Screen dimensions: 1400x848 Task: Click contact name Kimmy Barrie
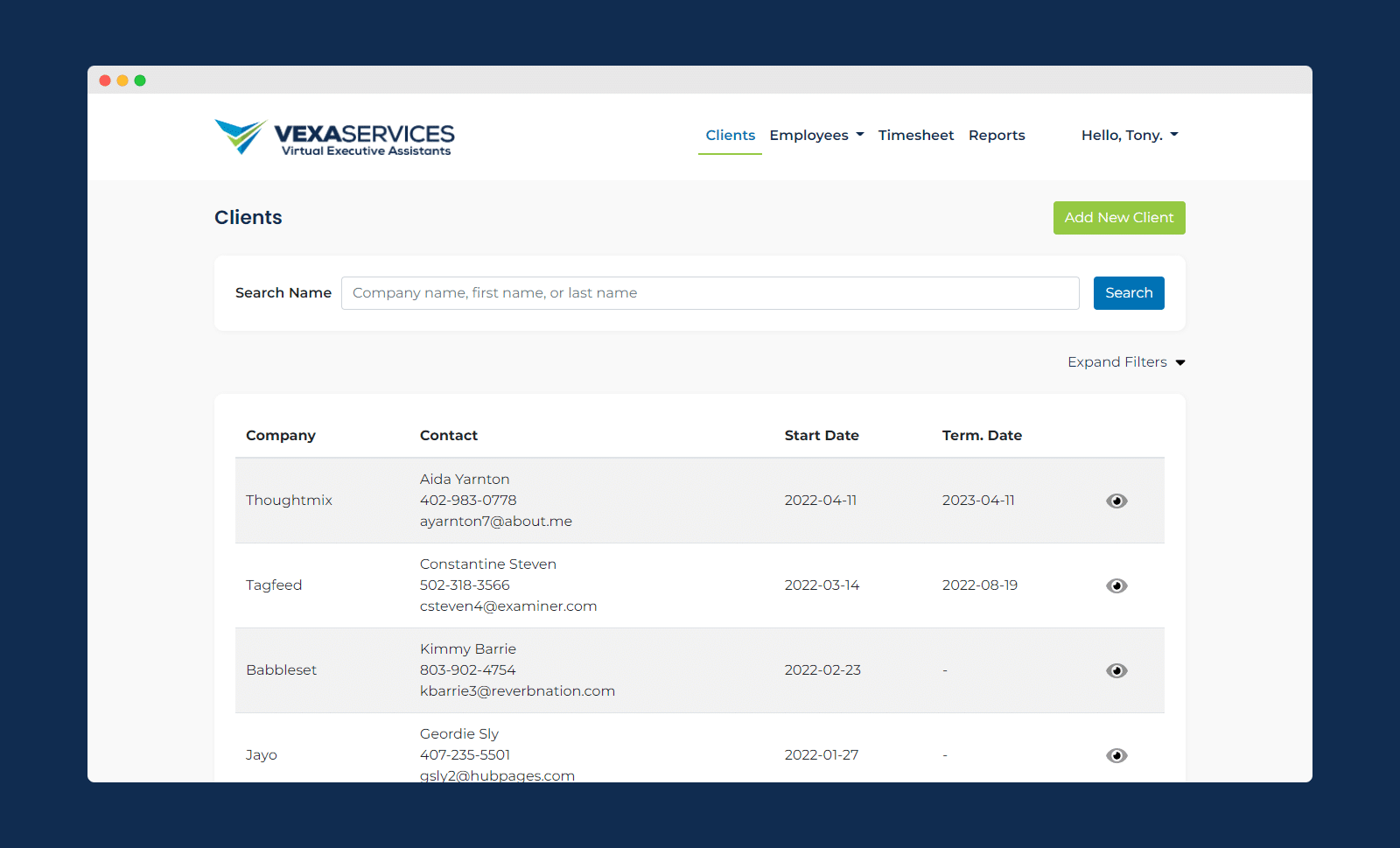[x=468, y=649]
